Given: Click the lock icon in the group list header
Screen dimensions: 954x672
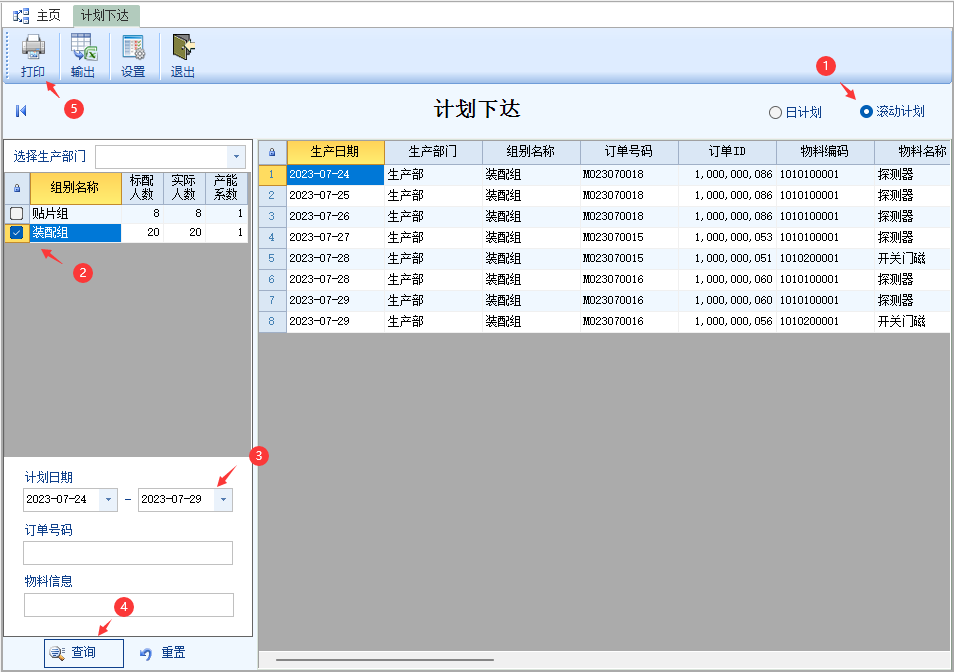Looking at the screenshot, I should point(17,188).
